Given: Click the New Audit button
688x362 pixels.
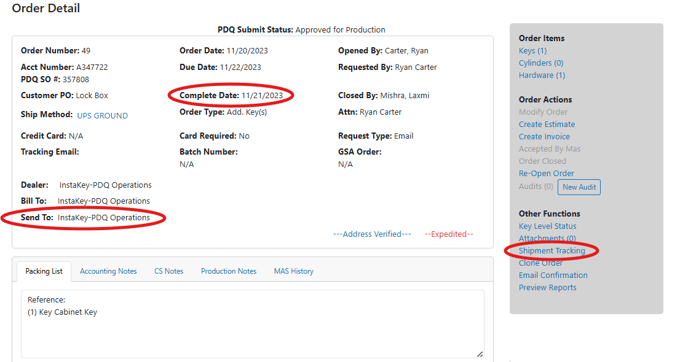Looking at the screenshot, I should click(579, 187).
